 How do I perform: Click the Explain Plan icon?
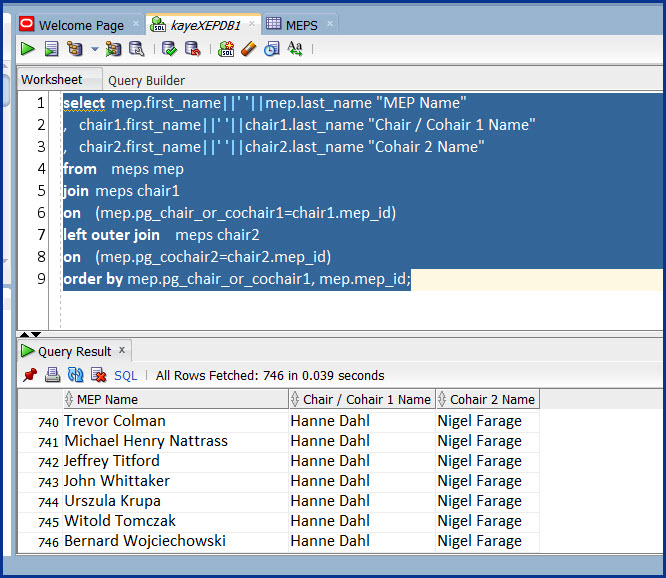point(75,49)
